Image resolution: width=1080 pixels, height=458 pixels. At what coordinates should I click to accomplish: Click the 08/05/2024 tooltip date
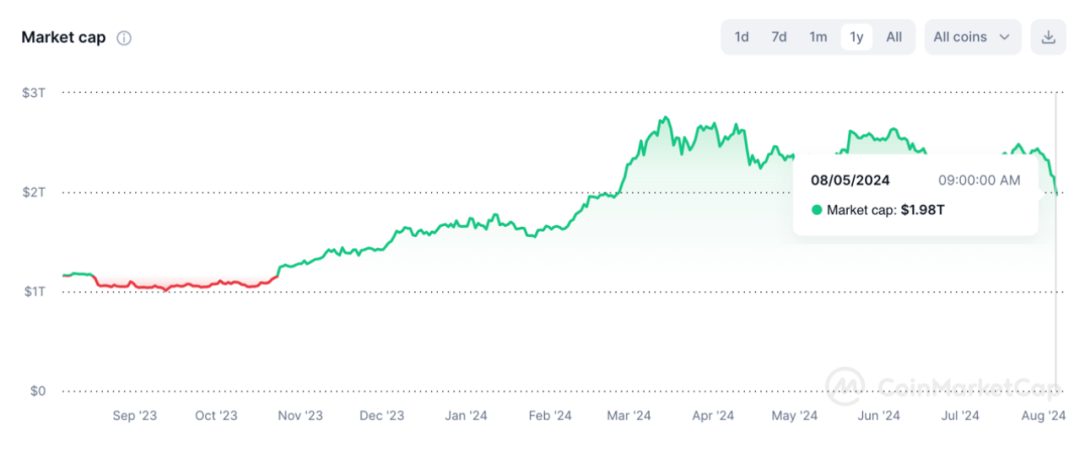850,181
